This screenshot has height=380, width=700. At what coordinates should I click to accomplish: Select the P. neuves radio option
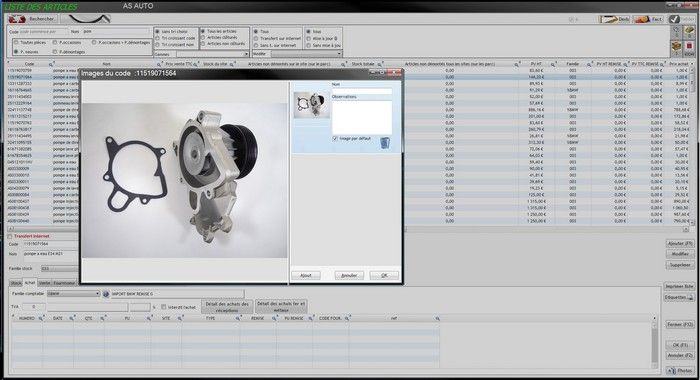tap(17, 51)
